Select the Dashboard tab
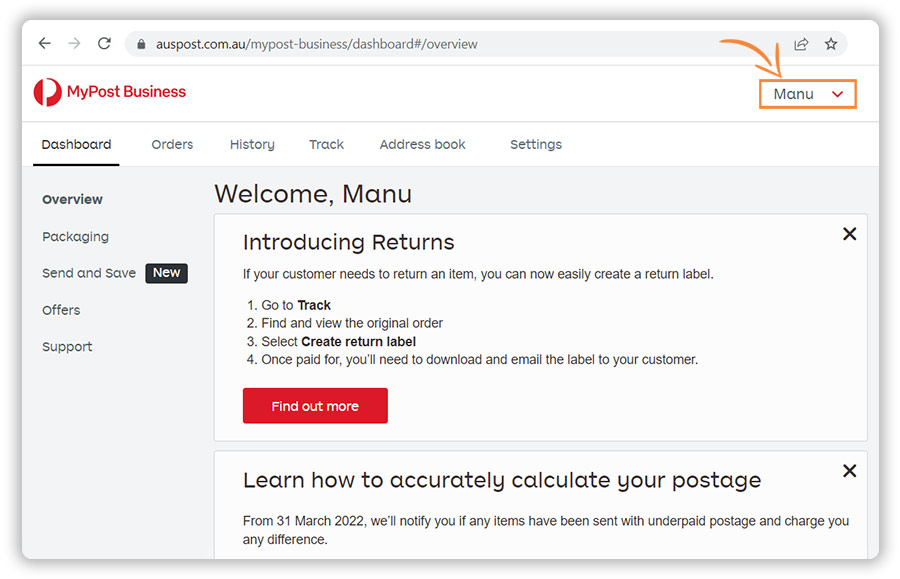900x579 pixels. tap(76, 145)
